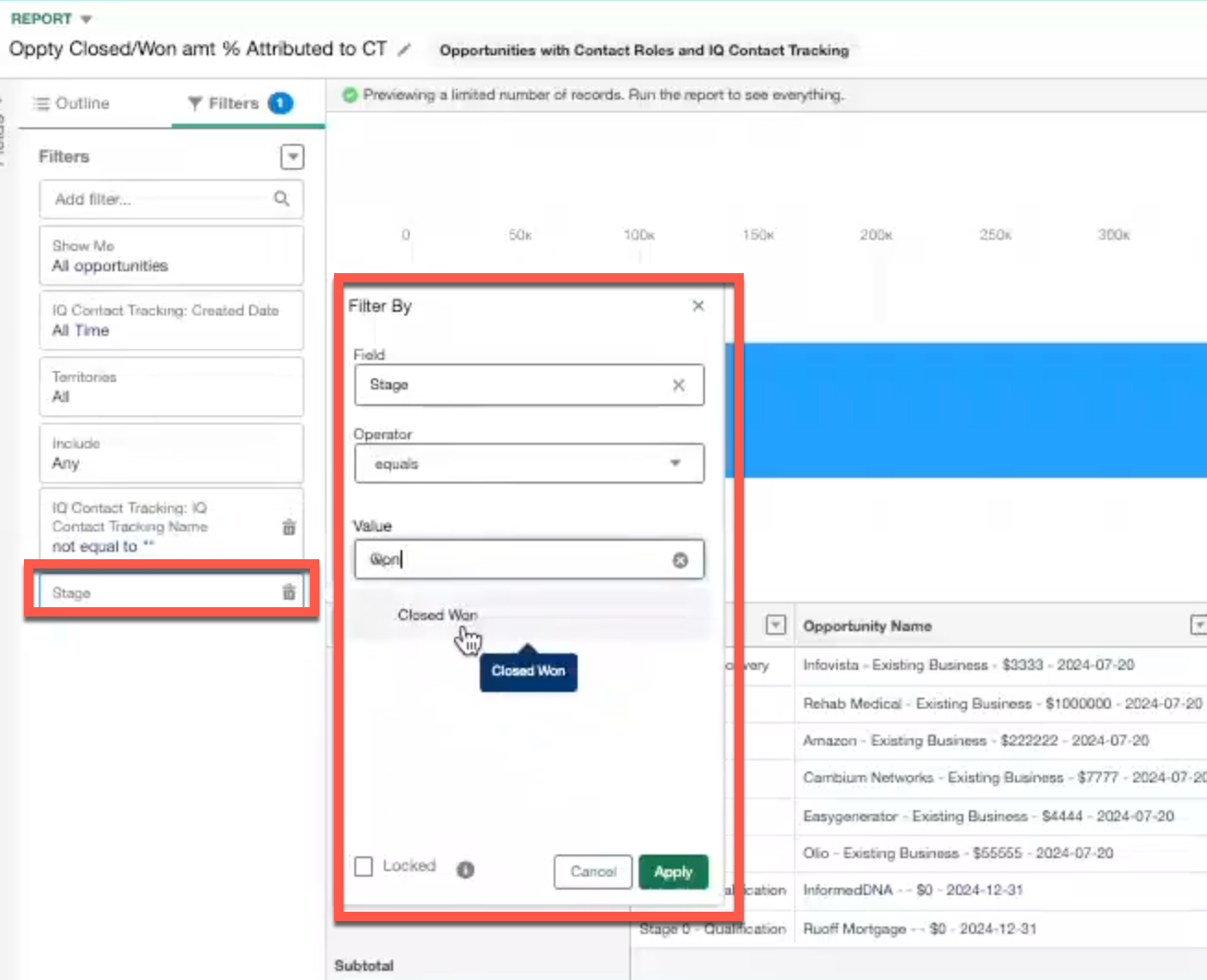Expand the REPORT type dropdown arrow

[87, 19]
